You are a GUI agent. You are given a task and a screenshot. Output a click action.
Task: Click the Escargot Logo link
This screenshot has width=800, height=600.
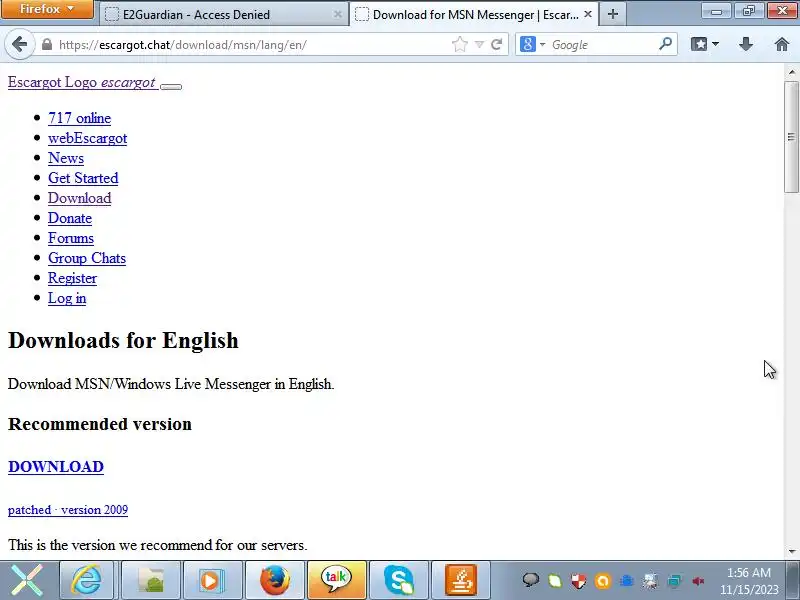pyautogui.click(x=83, y=82)
